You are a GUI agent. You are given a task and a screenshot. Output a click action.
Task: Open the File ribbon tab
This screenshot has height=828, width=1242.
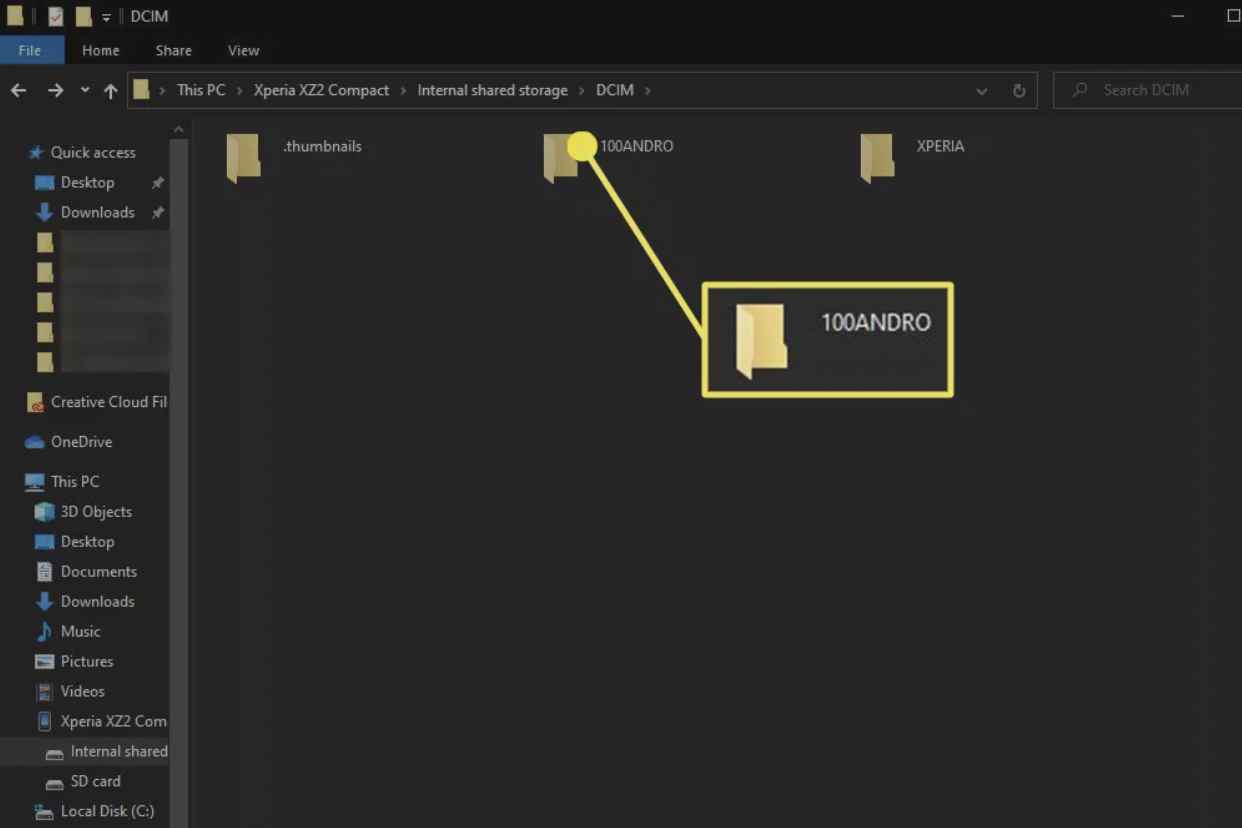tap(30, 50)
